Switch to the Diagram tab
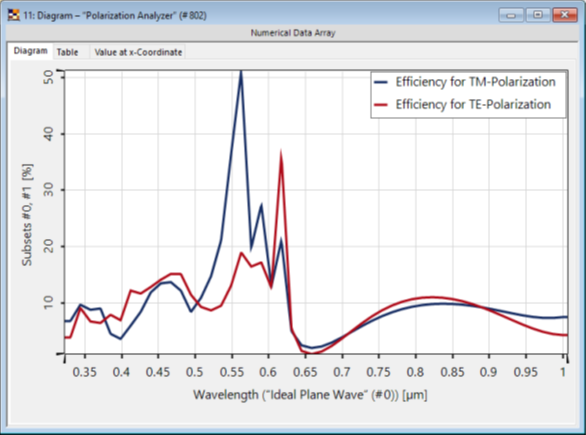This screenshot has height=435, width=586. (31, 51)
